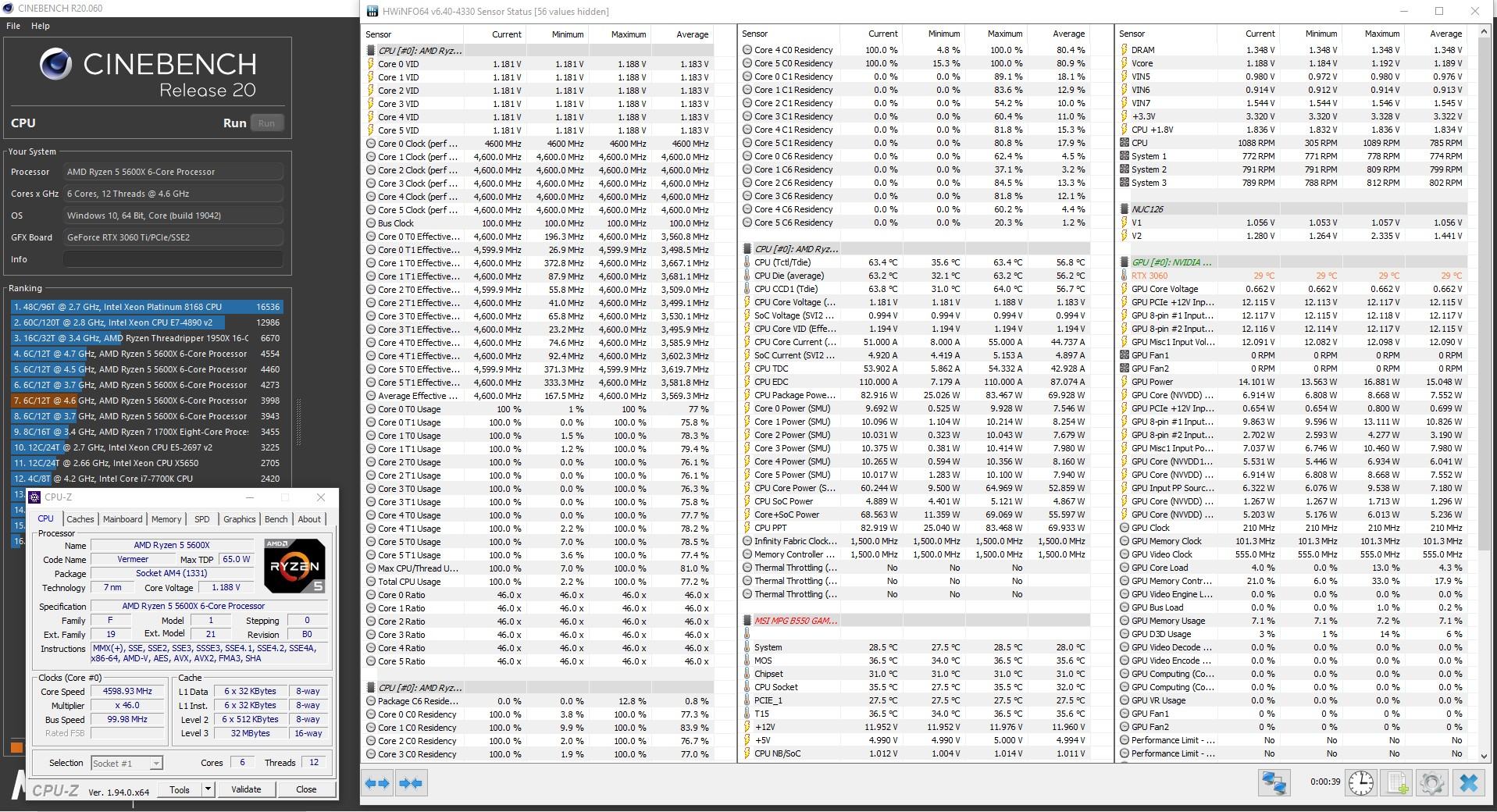The width and height of the screenshot is (1497, 812).
Task: Click the circle icon beside Thermal Throttling first row
Action: 747,568
